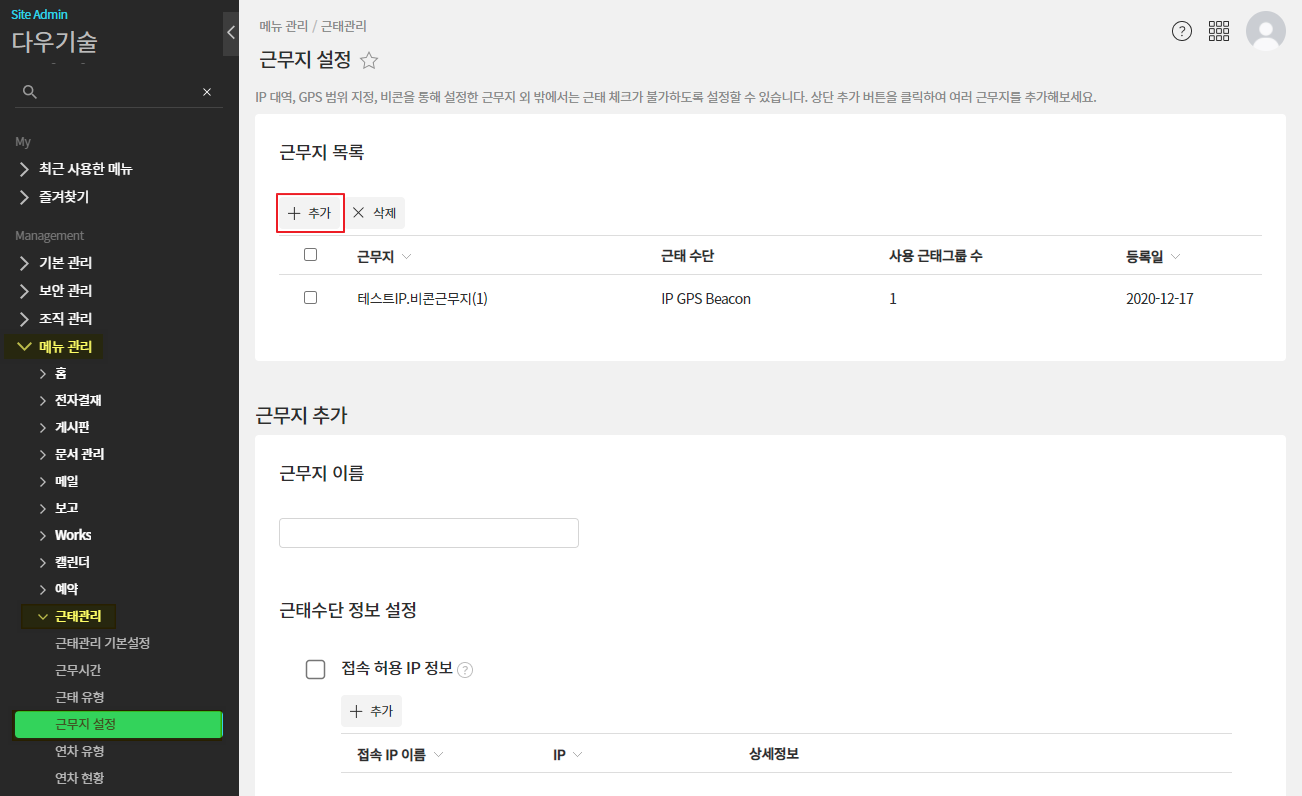The height and width of the screenshot is (796, 1302).
Task: Open the 테스트IP.비콘근무지(1) entry
Action: pyautogui.click(x=422, y=299)
